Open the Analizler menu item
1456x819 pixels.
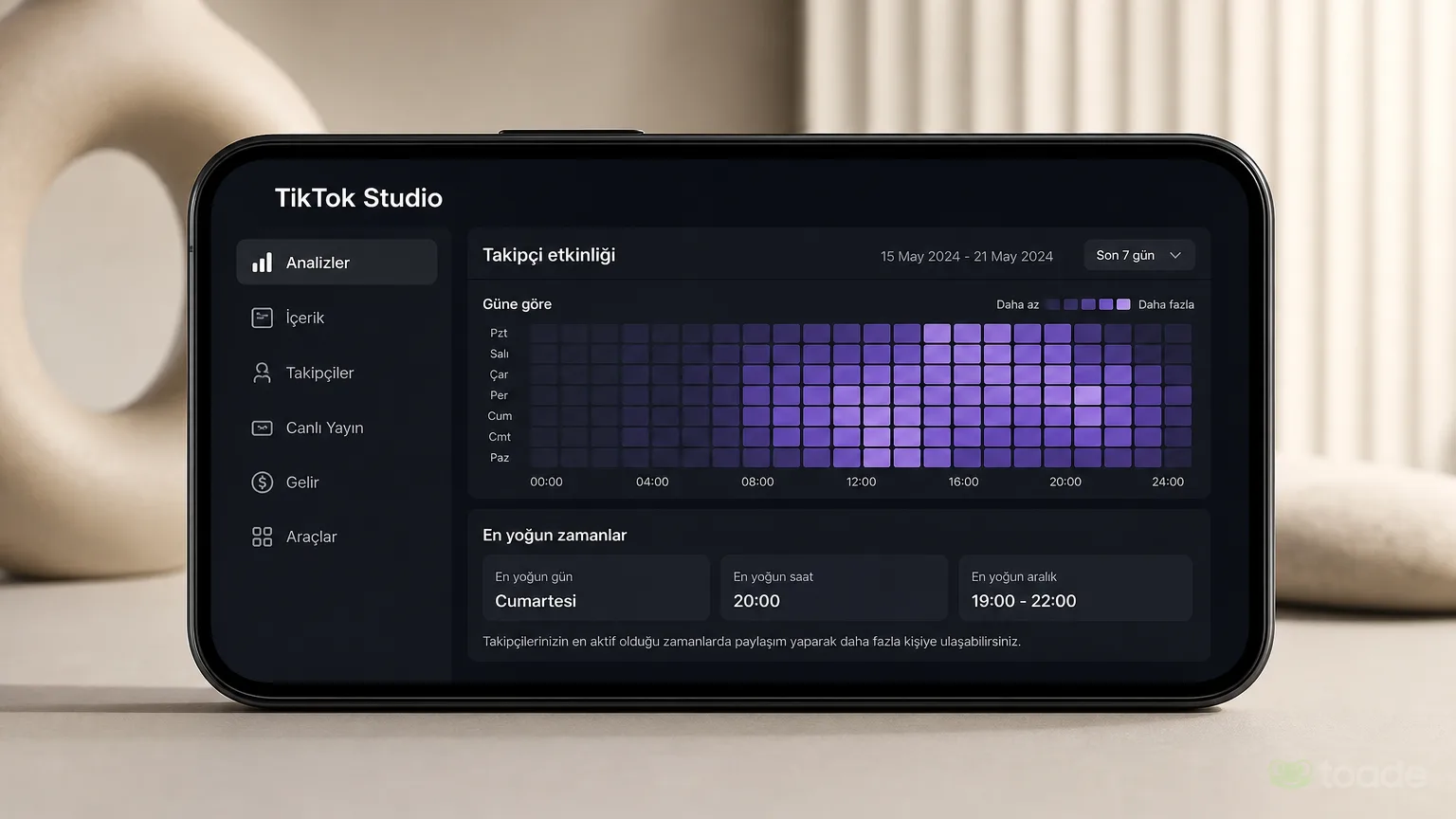[x=337, y=263]
